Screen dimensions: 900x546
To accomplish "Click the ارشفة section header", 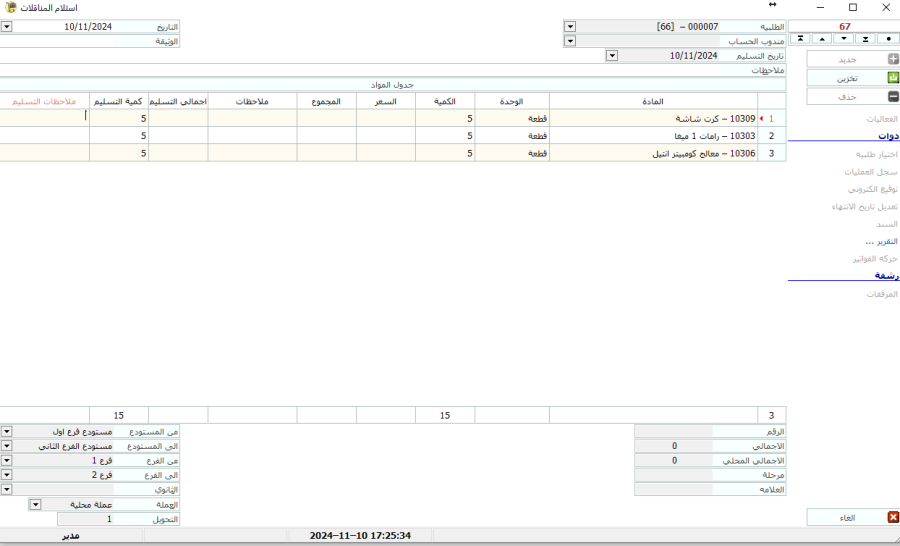I will point(887,276).
